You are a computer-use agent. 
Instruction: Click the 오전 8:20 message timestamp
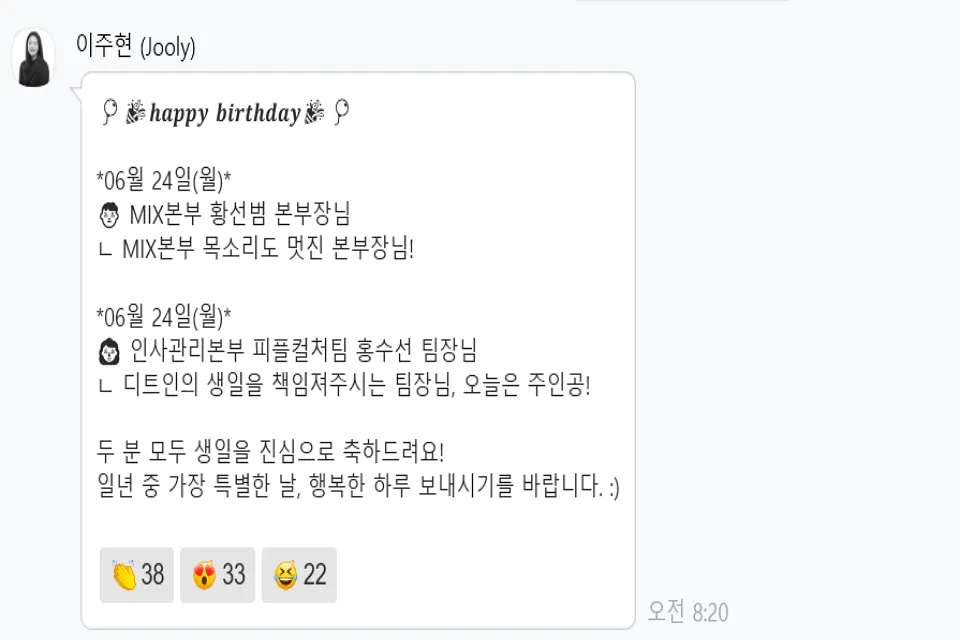tap(688, 611)
